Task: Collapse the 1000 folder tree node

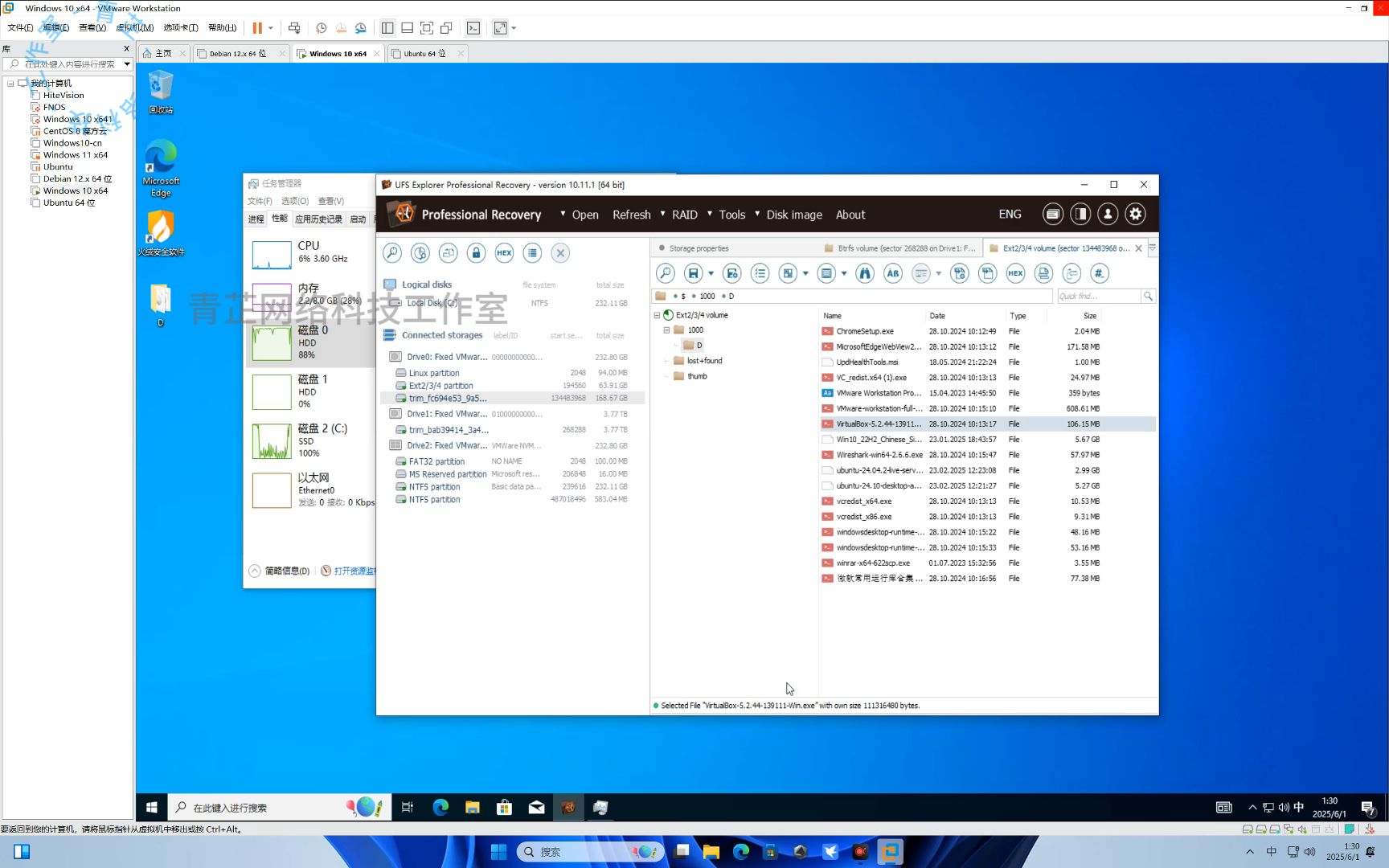Action: (666, 330)
